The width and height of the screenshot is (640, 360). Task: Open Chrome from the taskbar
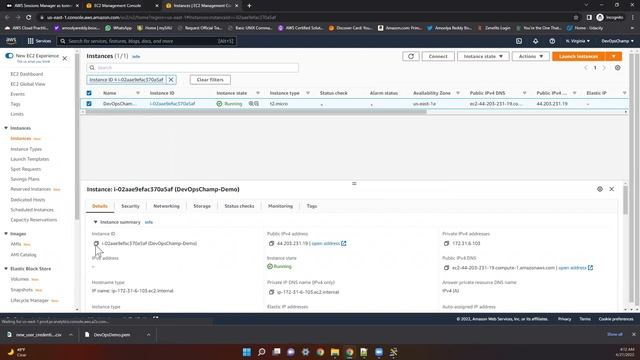click(x=349, y=352)
